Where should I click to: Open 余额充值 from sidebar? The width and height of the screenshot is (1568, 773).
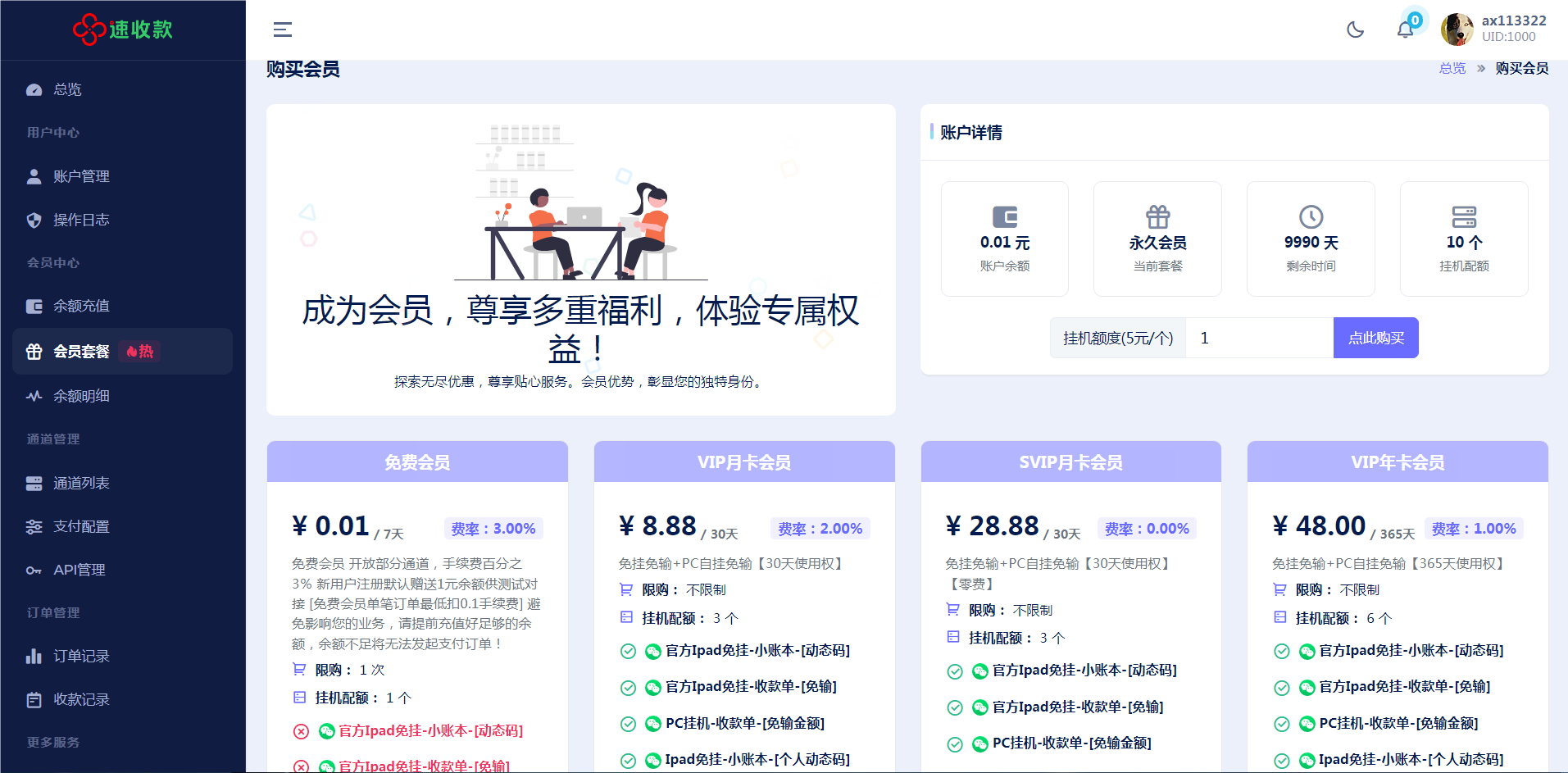point(80,306)
